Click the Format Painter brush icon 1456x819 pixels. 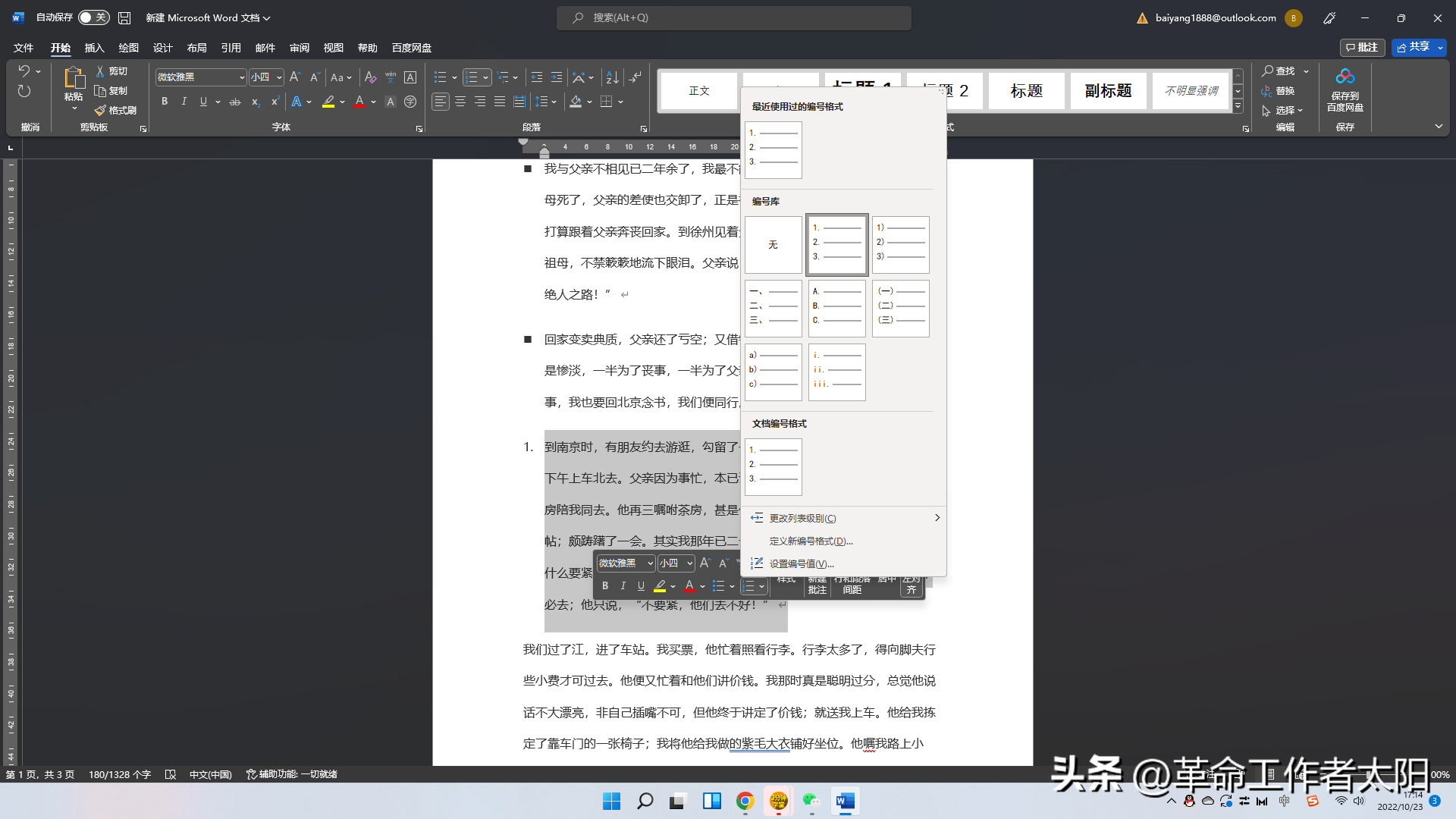click(100, 110)
